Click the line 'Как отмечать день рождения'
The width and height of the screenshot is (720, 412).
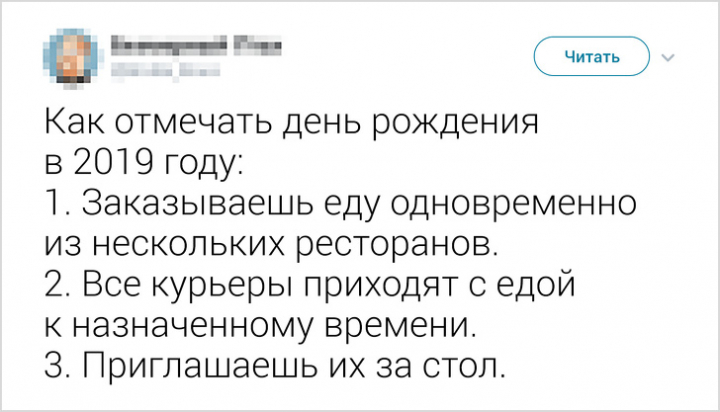(292, 123)
